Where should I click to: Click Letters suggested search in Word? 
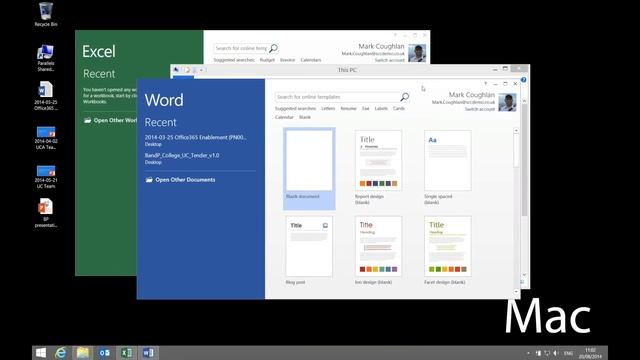click(328, 109)
